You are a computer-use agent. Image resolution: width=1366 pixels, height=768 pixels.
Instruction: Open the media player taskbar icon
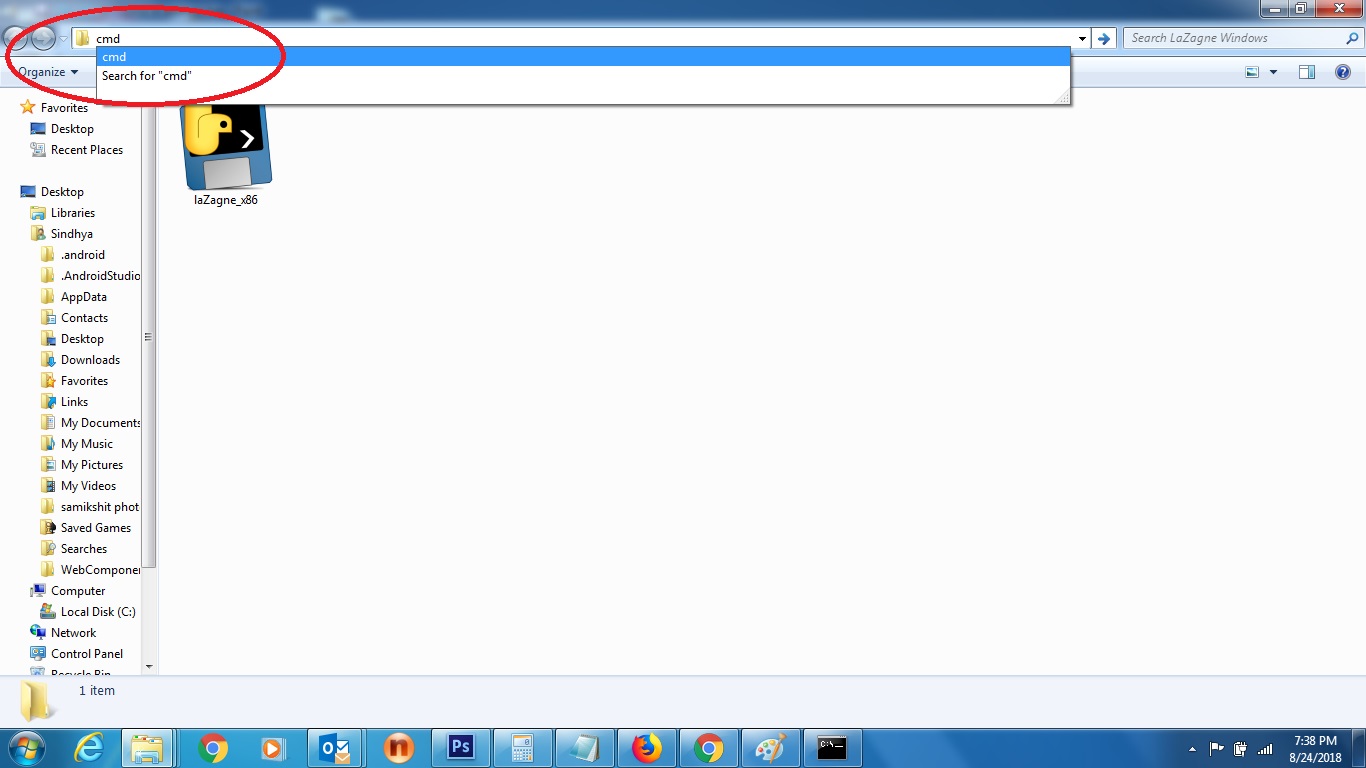coord(272,748)
